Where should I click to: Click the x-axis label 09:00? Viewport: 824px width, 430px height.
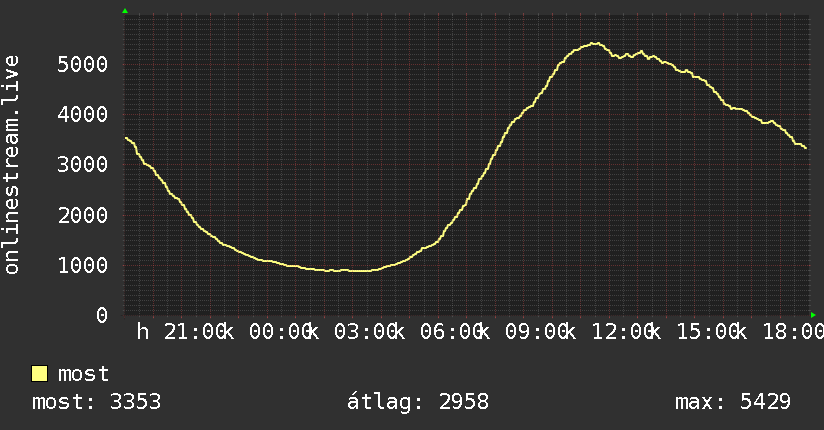[536, 332]
